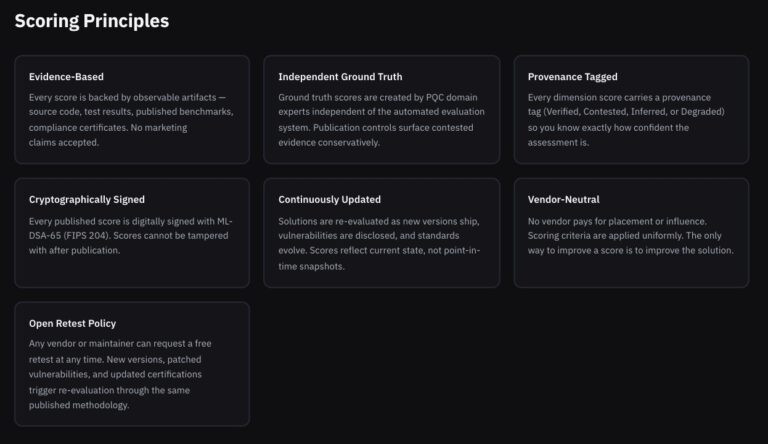Click the "(Verified, Contested, Inferred, or Degraded)" text
Viewport: 768px width, 444px height.
pos(626,112)
